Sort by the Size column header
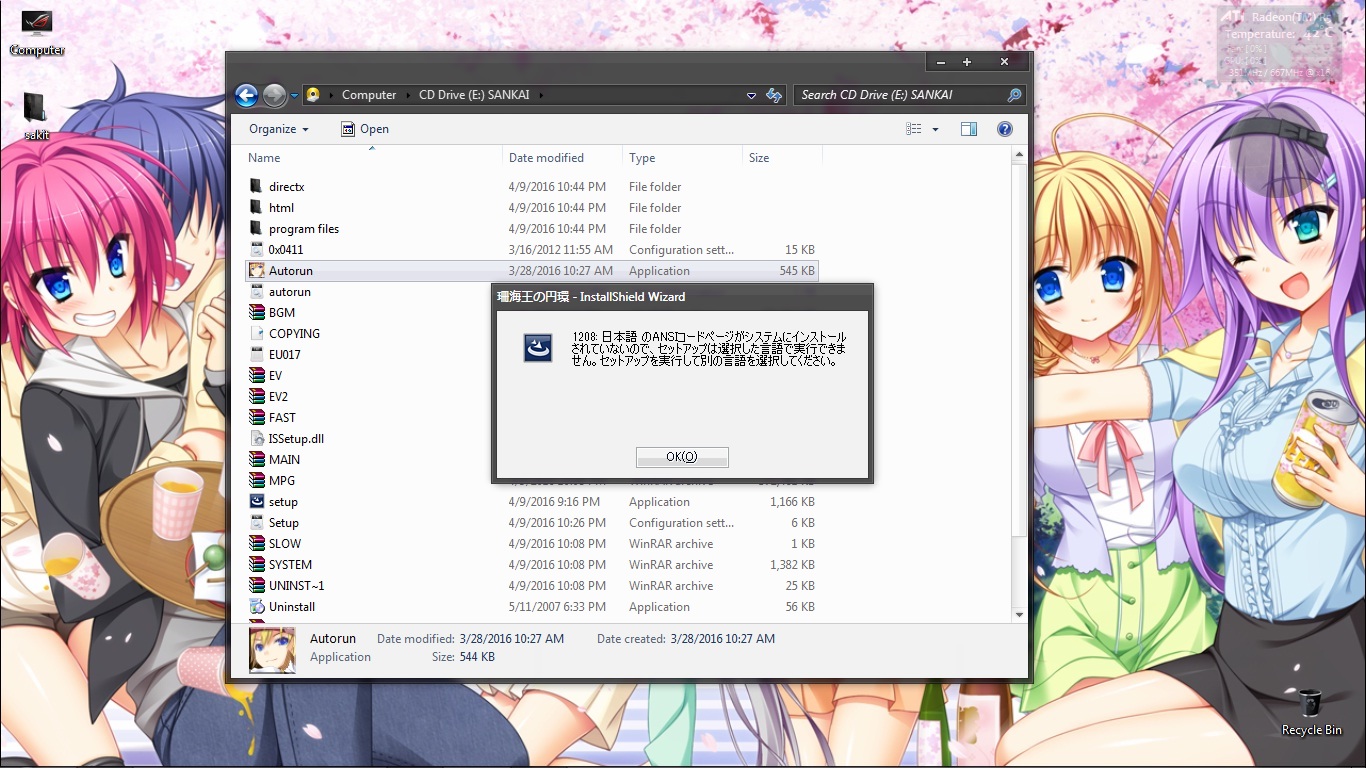The height and width of the screenshot is (768, 1366). point(783,158)
